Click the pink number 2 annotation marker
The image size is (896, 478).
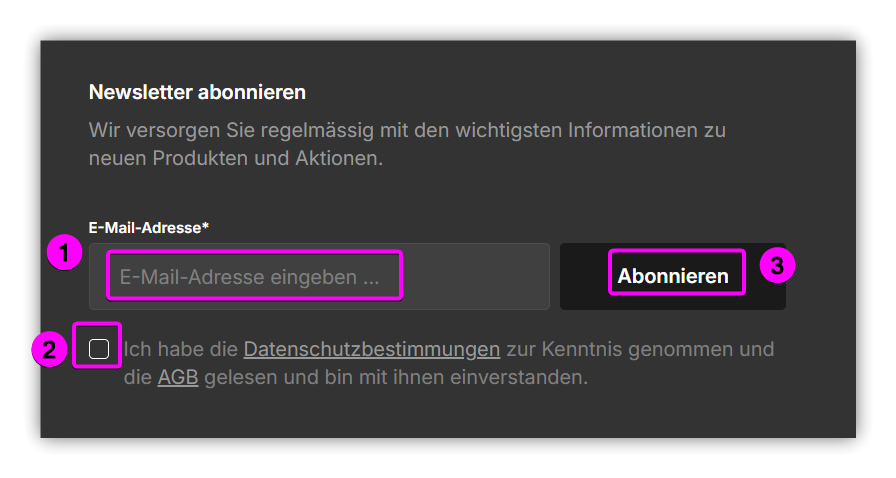click(x=50, y=349)
